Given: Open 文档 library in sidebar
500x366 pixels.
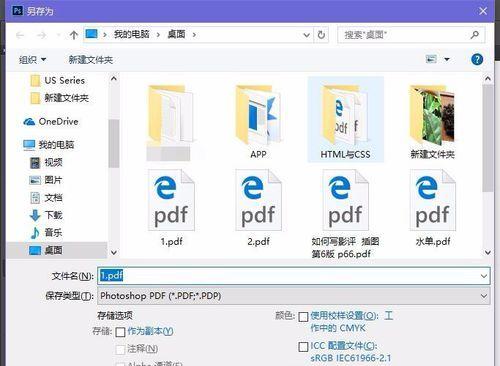Looking at the screenshot, I should click(46, 198).
